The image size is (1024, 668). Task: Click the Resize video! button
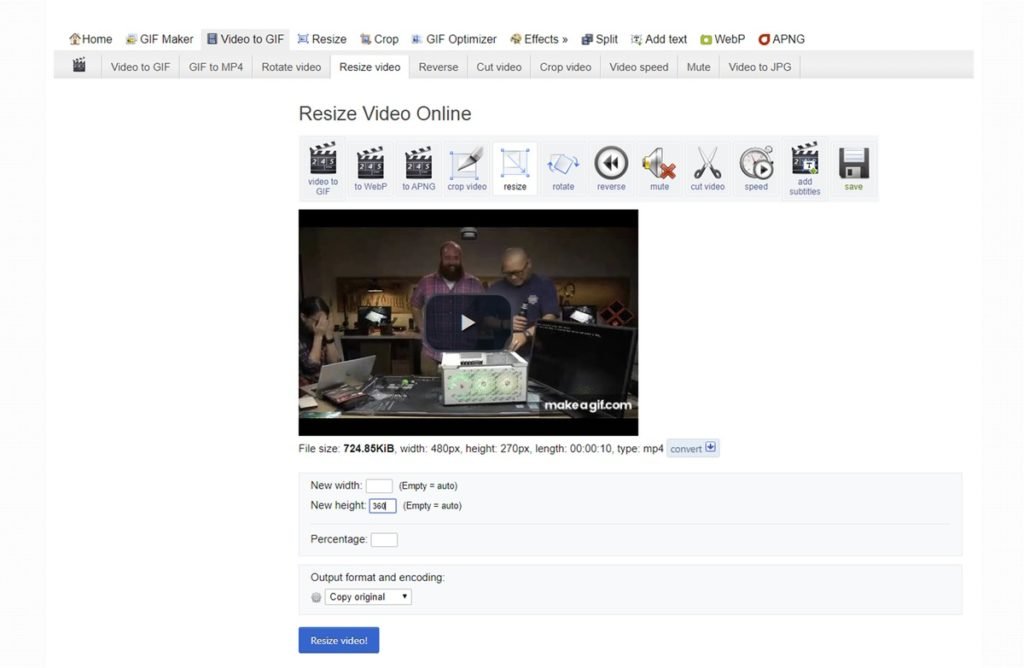[x=339, y=641]
